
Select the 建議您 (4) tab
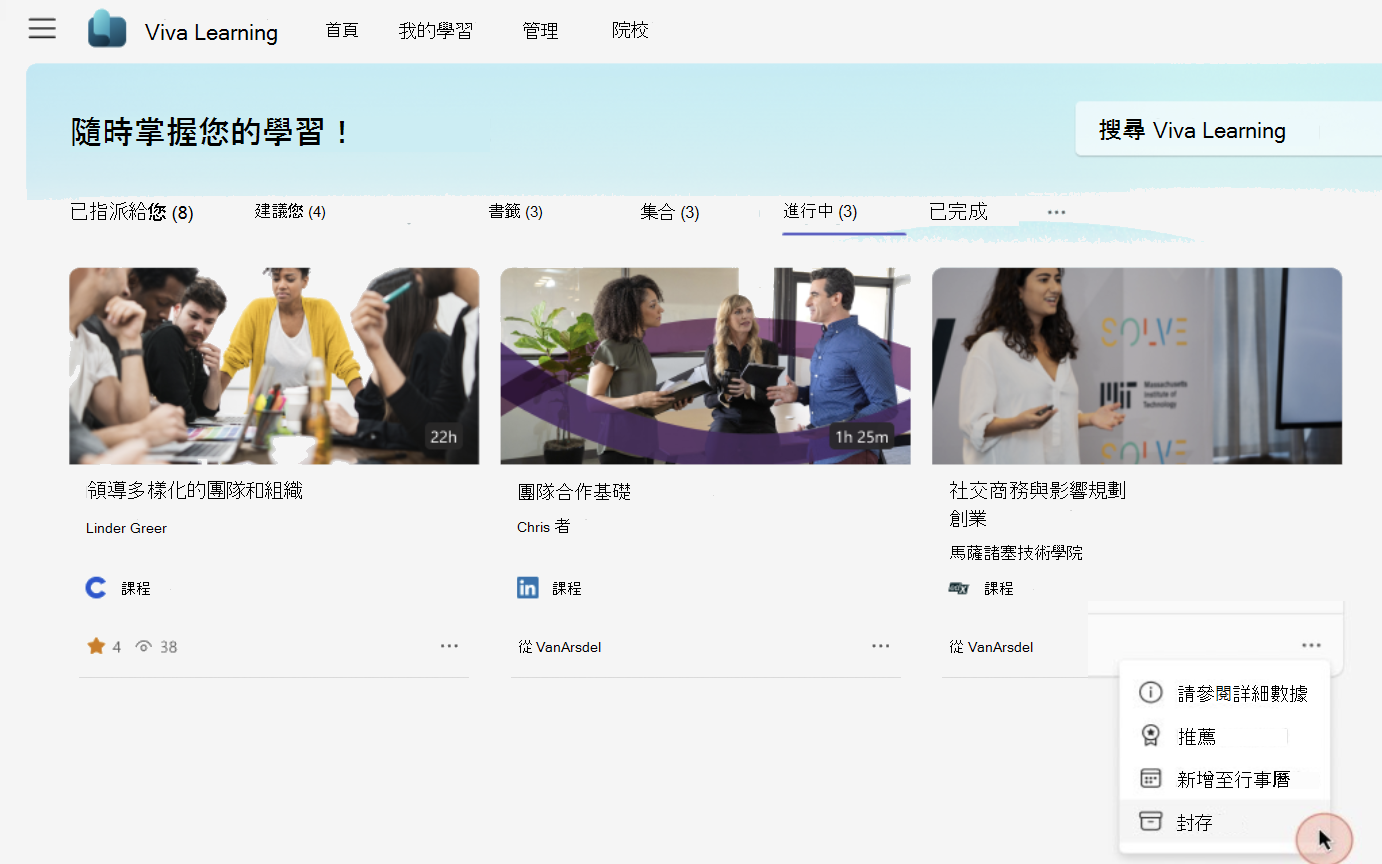pyautogui.click(x=290, y=212)
